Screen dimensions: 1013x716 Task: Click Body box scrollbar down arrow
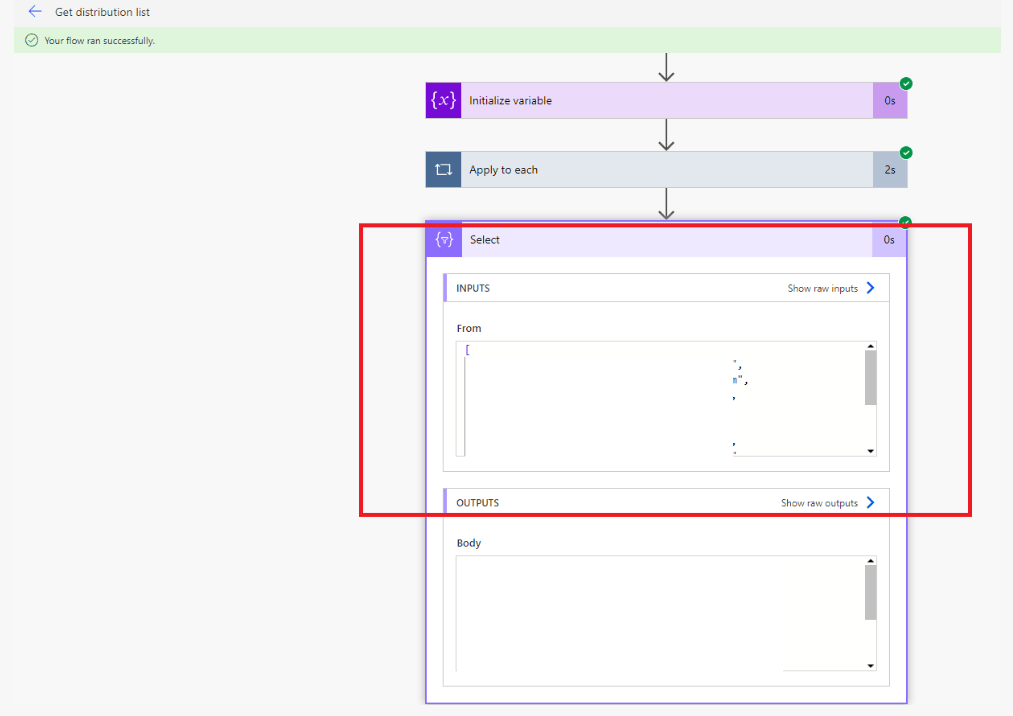click(870, 666)
